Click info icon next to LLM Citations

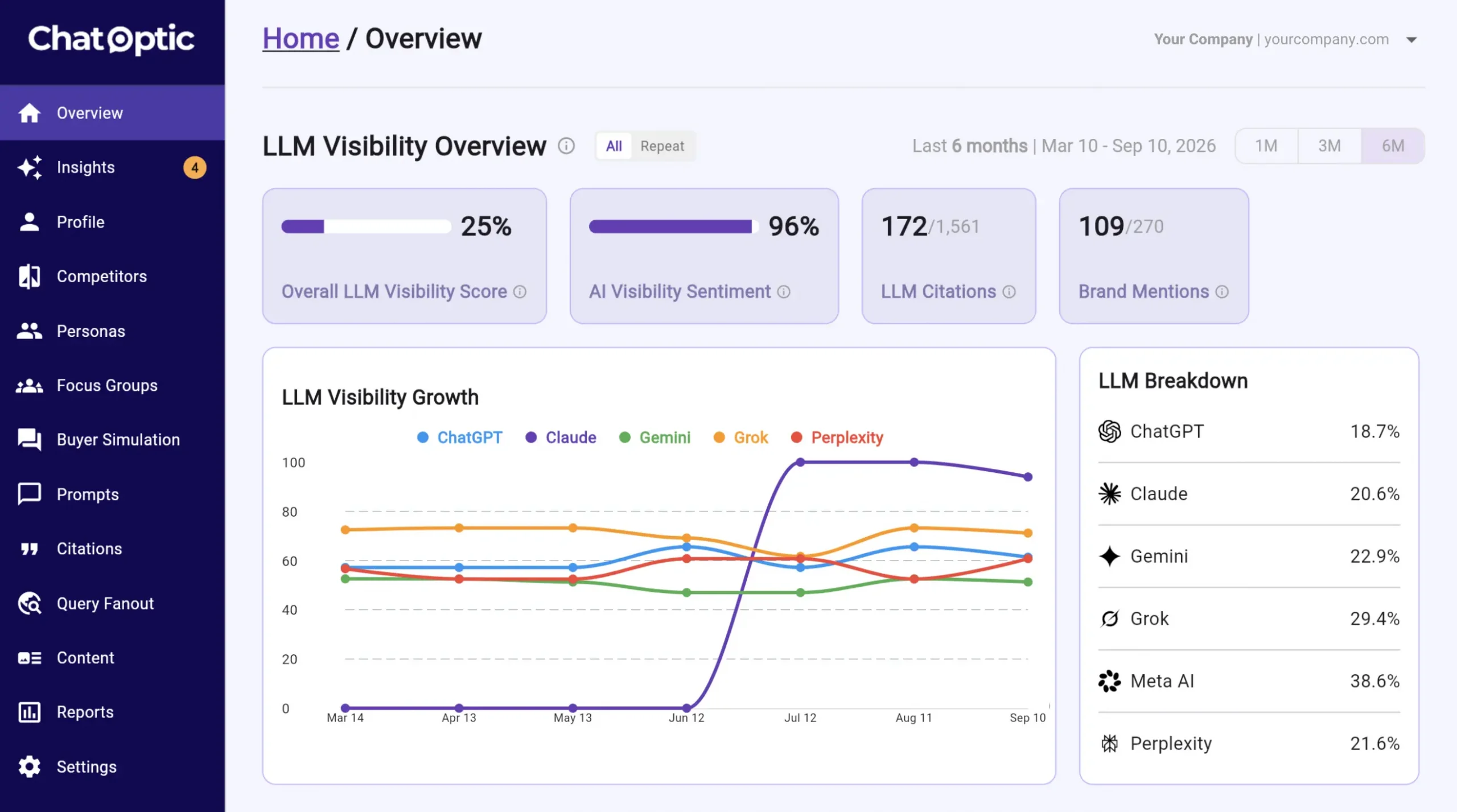point(1009,292)
